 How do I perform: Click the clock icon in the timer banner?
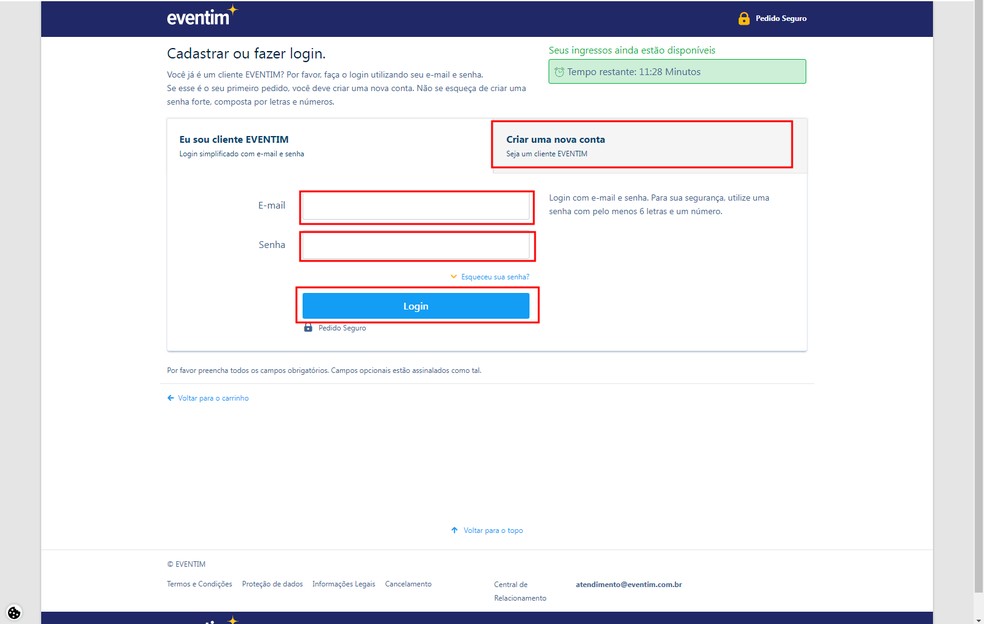559,71
